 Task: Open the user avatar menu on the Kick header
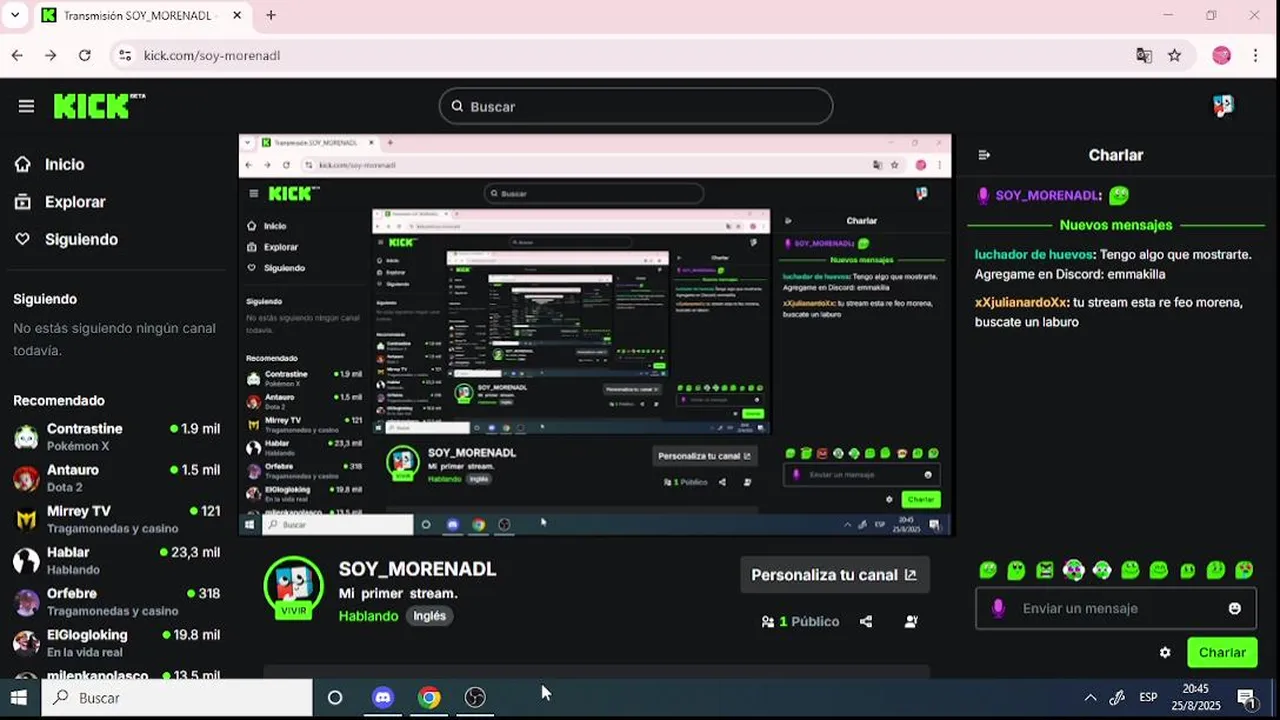click(1222, 106)
